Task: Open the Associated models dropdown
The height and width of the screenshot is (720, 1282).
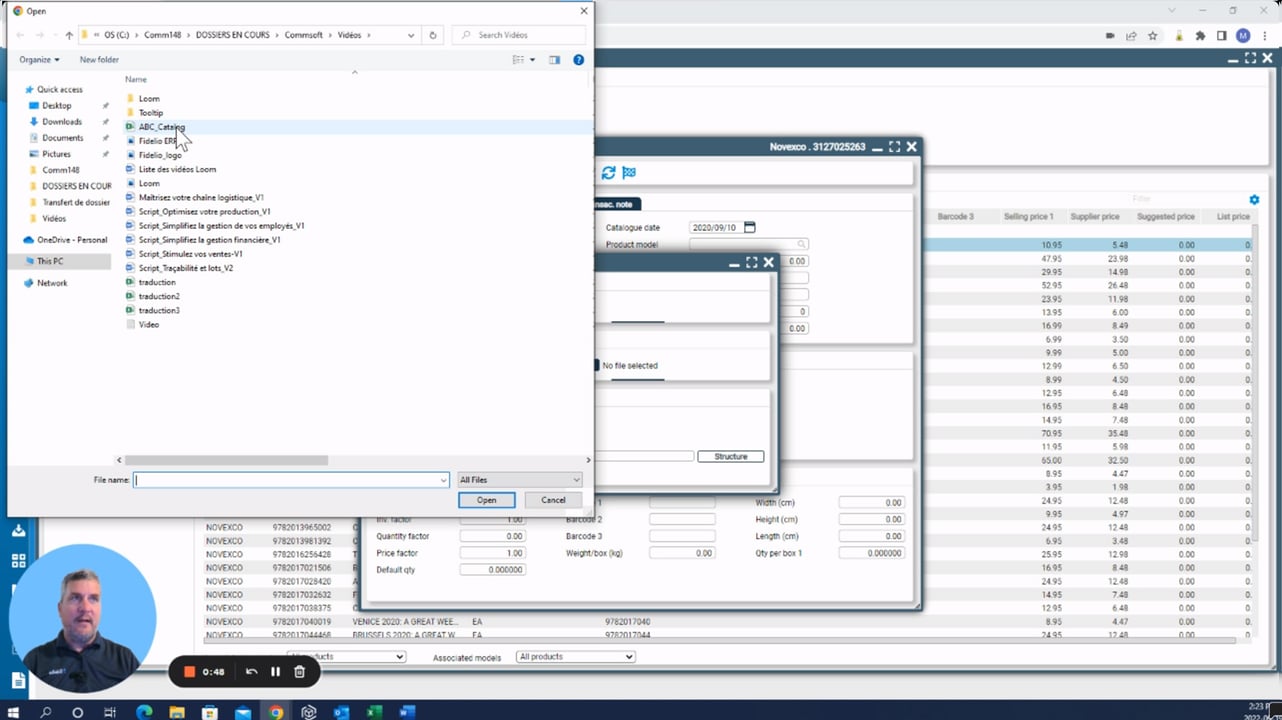Action: point(575,657)
